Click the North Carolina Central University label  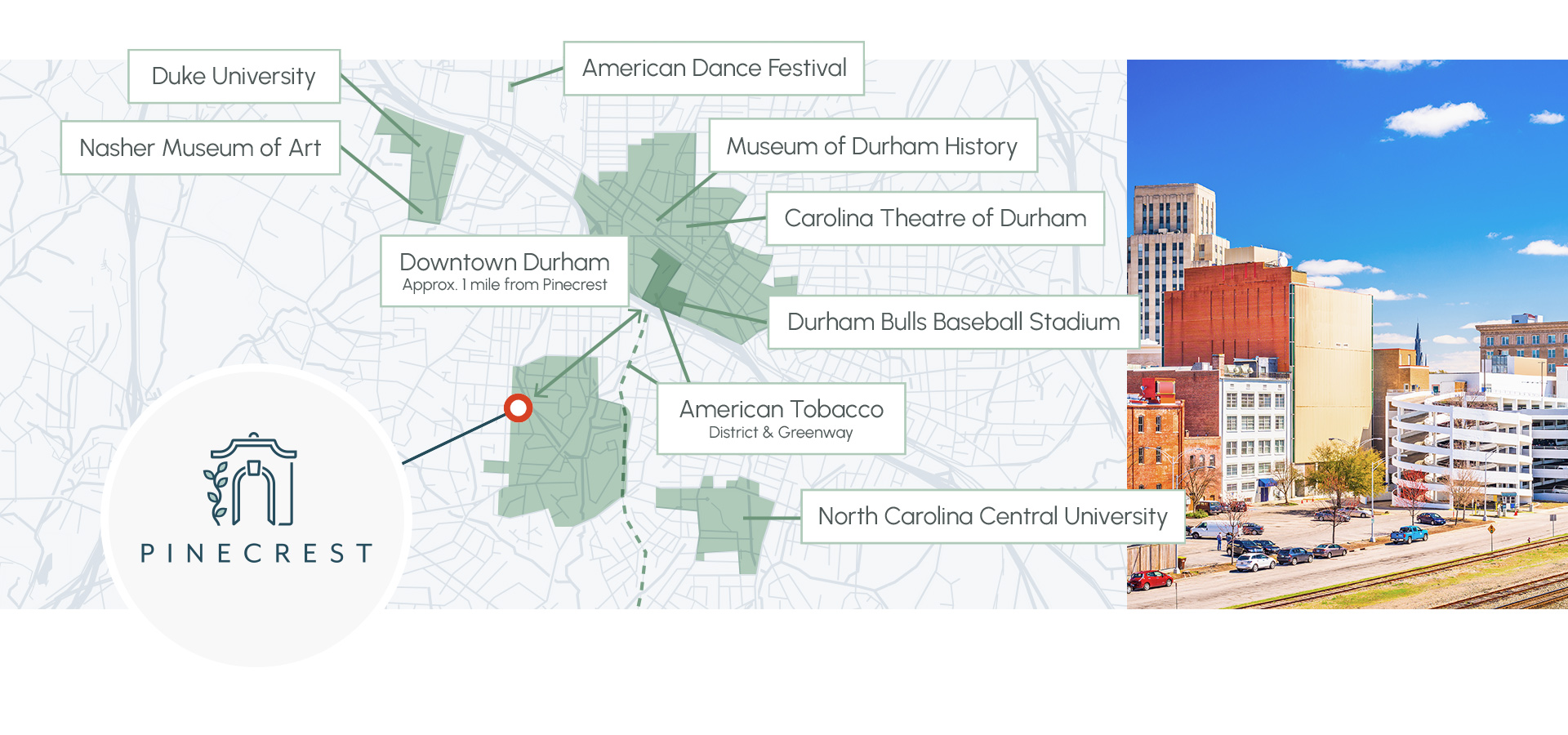[x=992, y=516]
